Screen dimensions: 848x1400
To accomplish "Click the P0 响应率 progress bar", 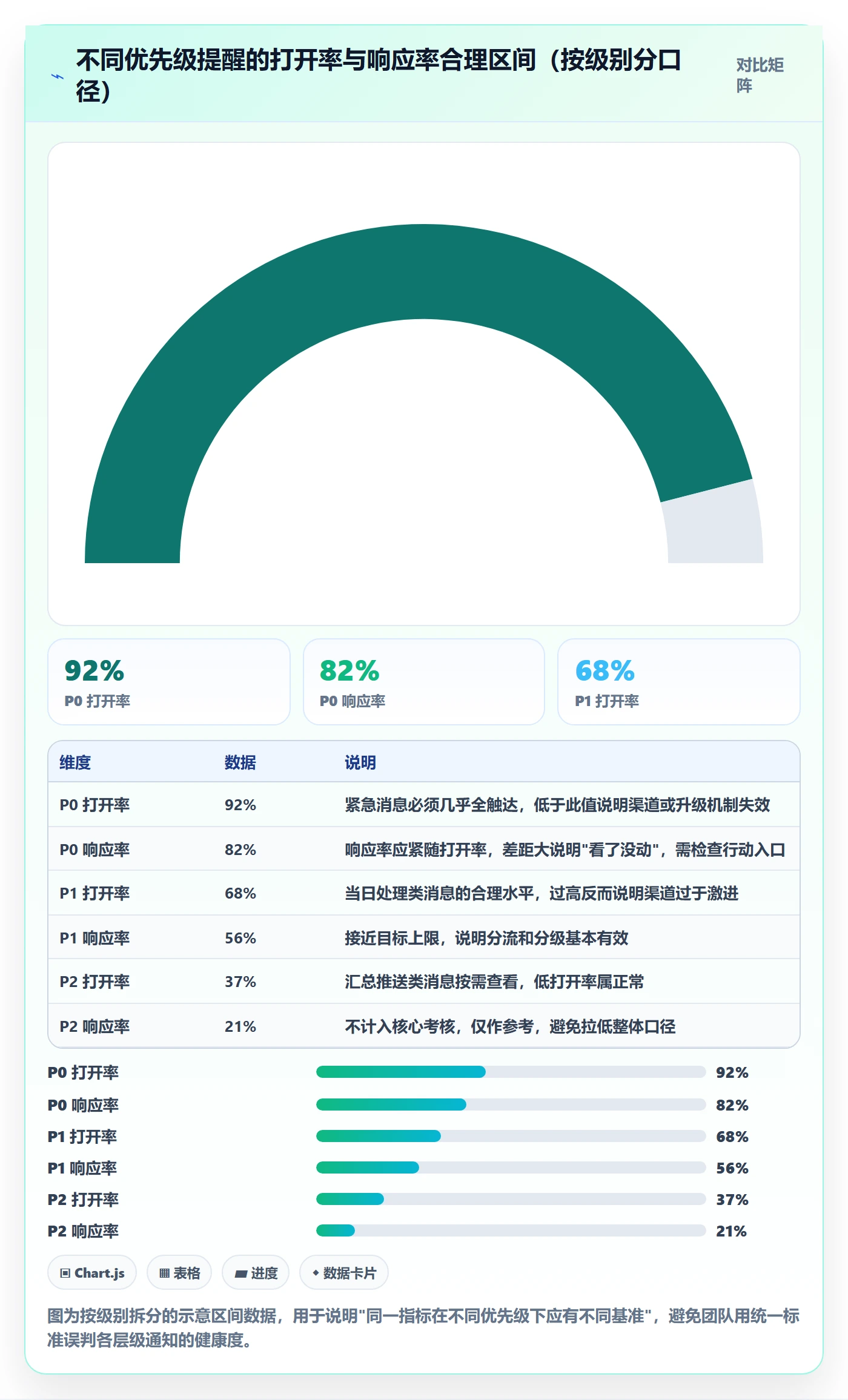I will 511,1104.
